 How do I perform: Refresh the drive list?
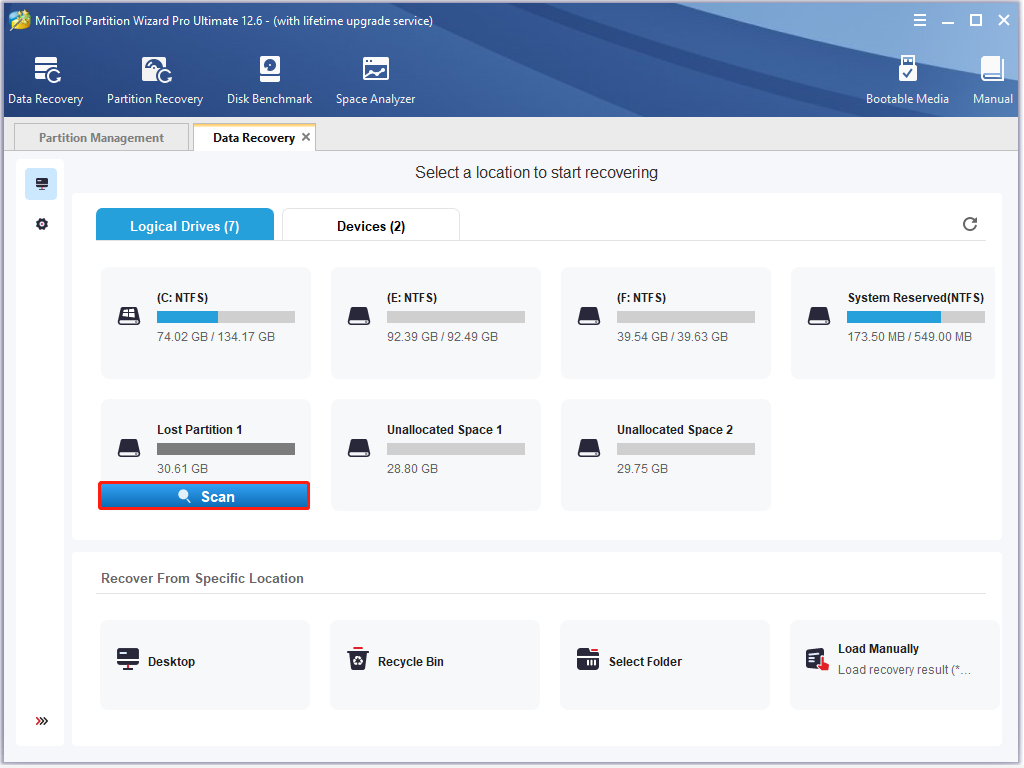click(x=969, y=224)
